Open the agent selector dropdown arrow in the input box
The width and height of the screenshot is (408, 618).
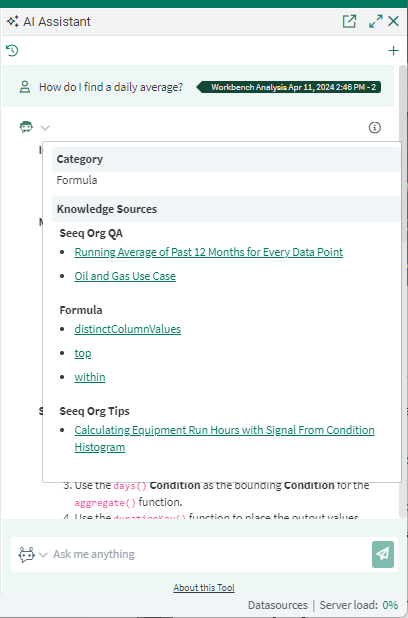pos(43,555)
